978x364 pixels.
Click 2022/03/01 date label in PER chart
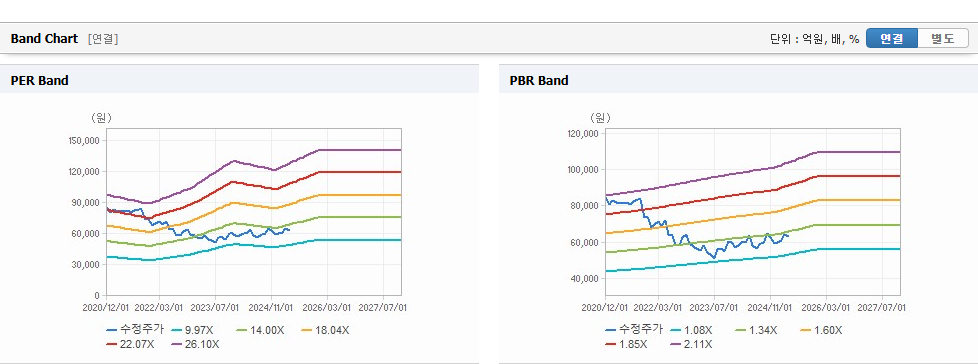[x=159, y=307]
